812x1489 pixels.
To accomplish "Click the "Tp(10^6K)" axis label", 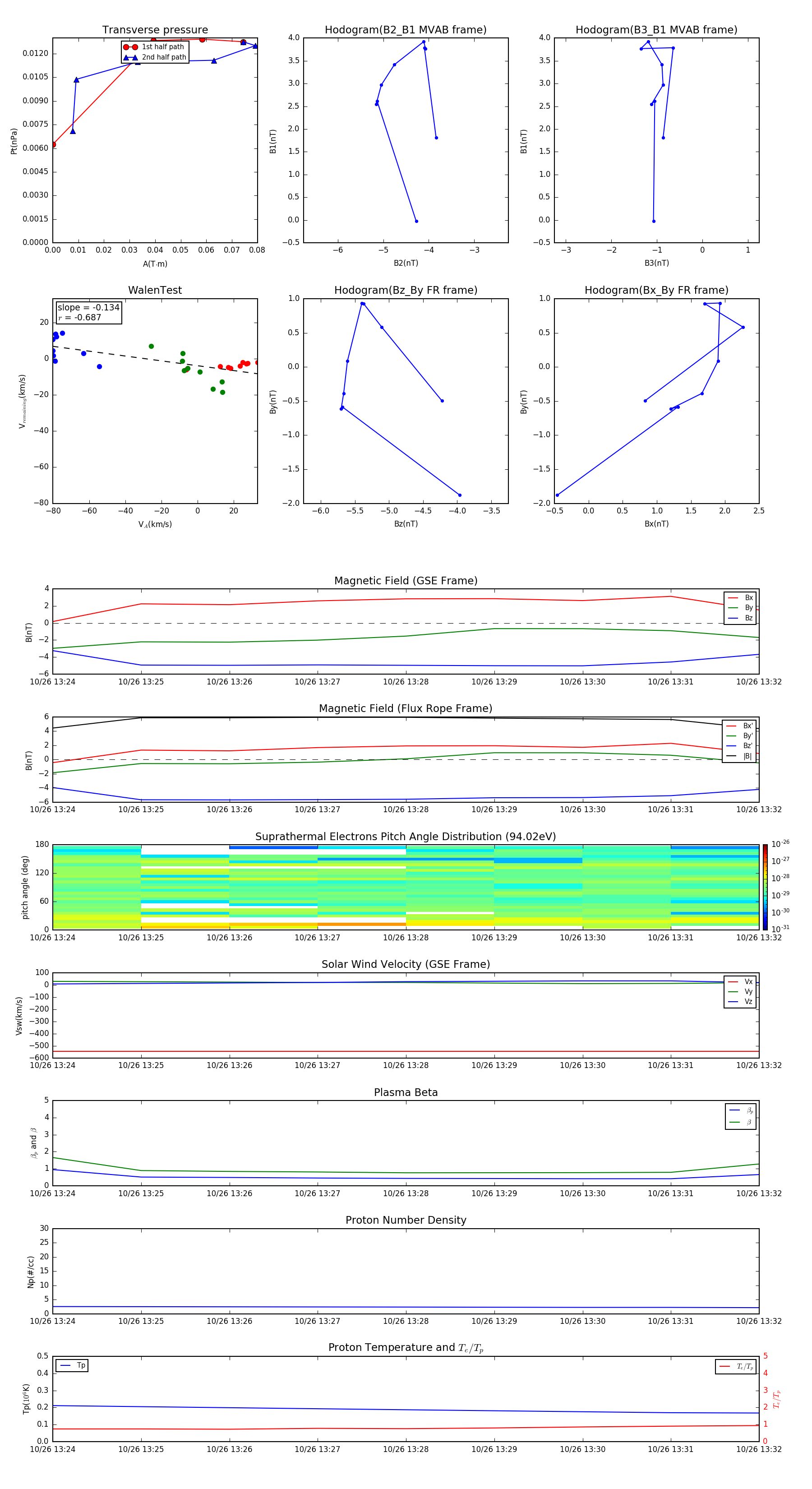I will click(26, 1399).
